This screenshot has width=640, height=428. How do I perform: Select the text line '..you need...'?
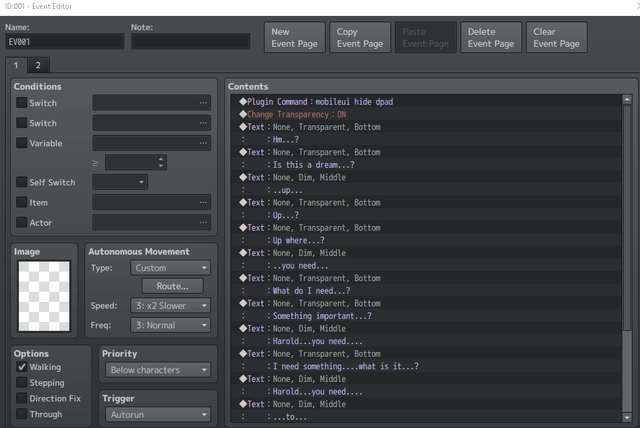[x=426, y=266]
